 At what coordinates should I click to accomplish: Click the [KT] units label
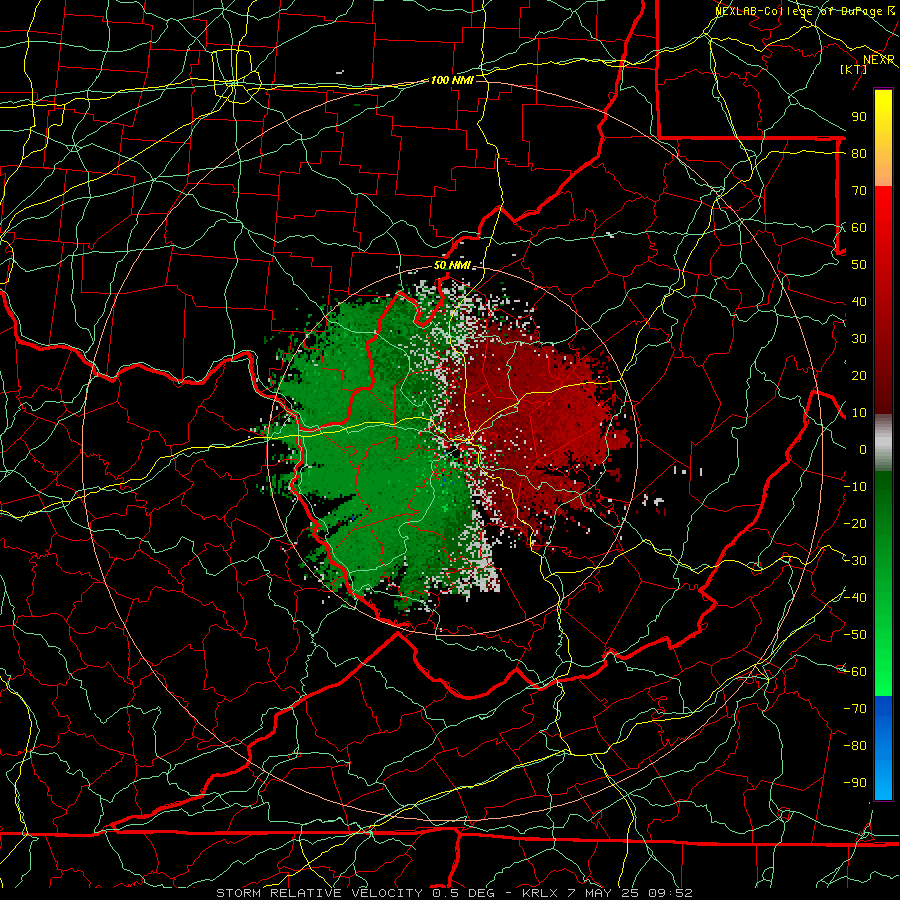854,69
